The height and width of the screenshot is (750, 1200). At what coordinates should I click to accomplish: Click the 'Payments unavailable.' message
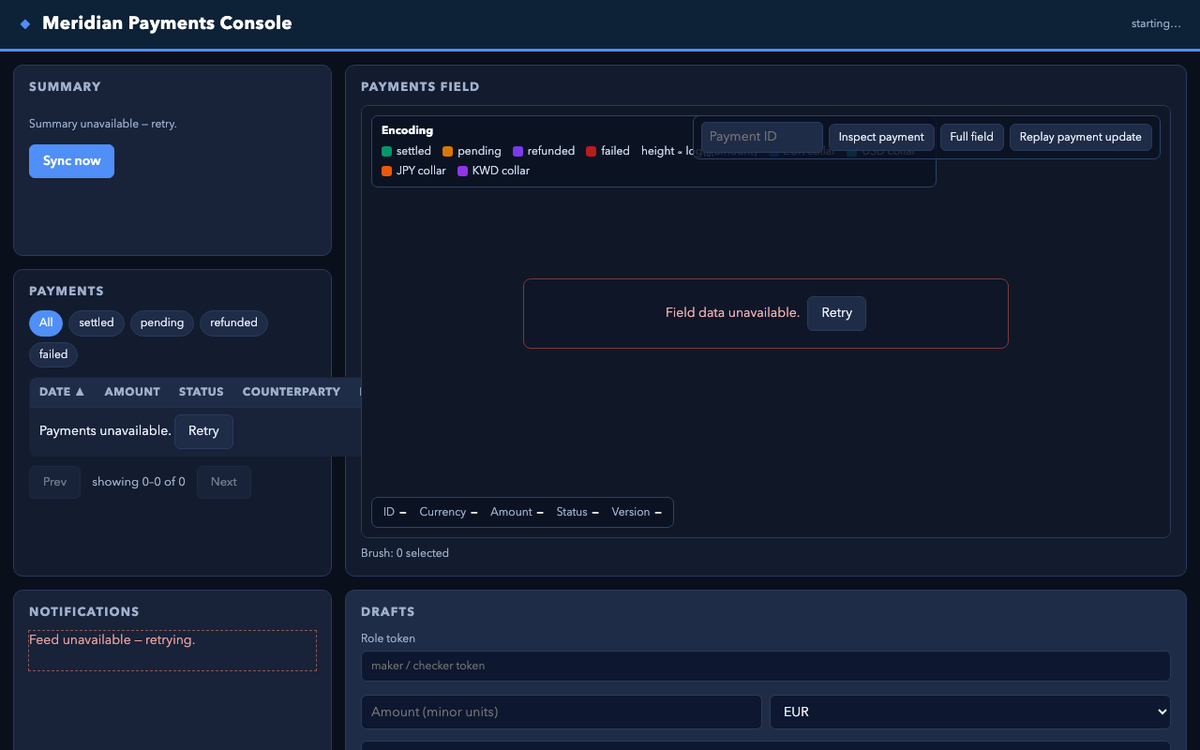click(105, 431)
